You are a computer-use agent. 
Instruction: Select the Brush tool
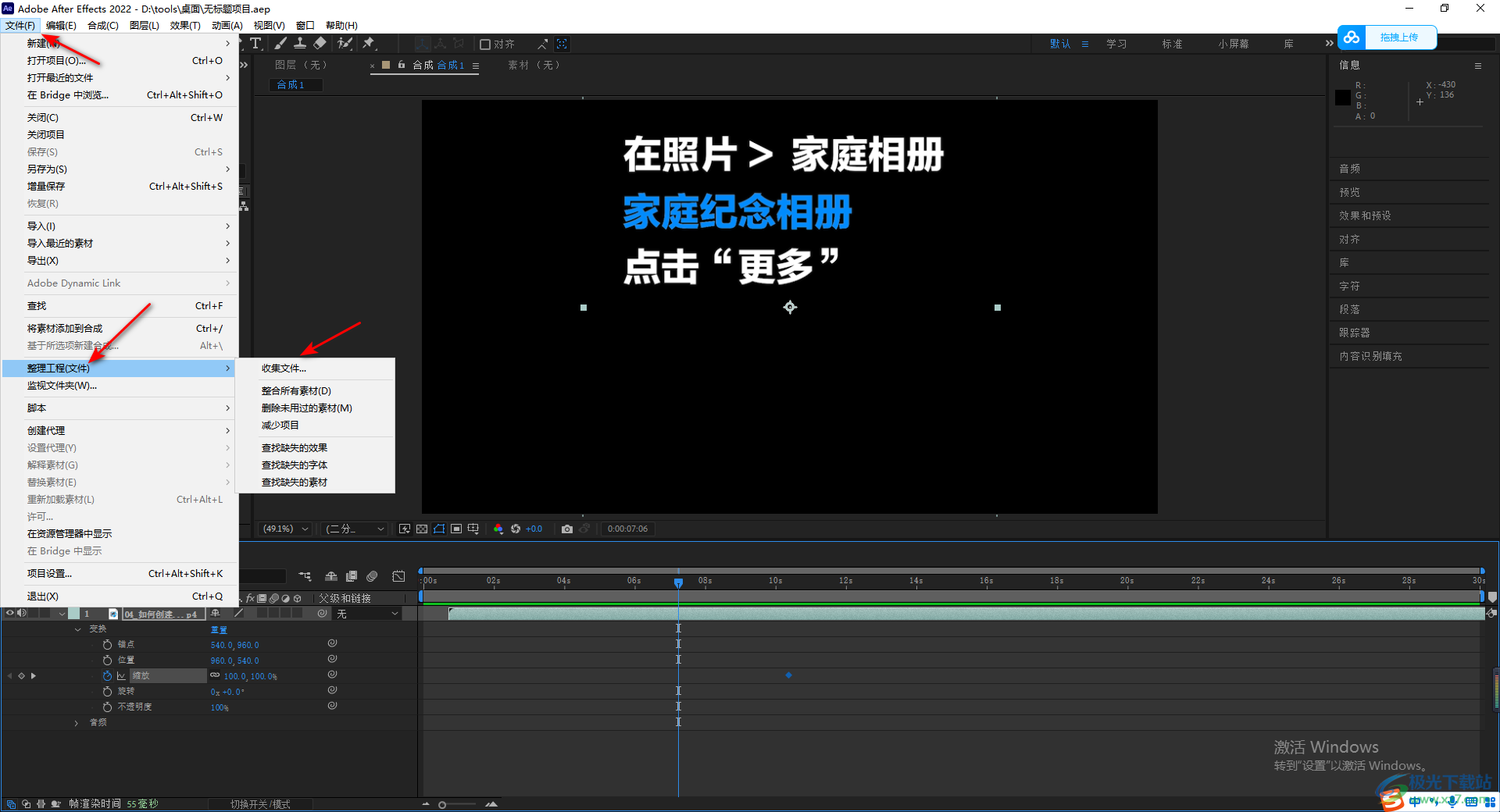tap(280, 44)
